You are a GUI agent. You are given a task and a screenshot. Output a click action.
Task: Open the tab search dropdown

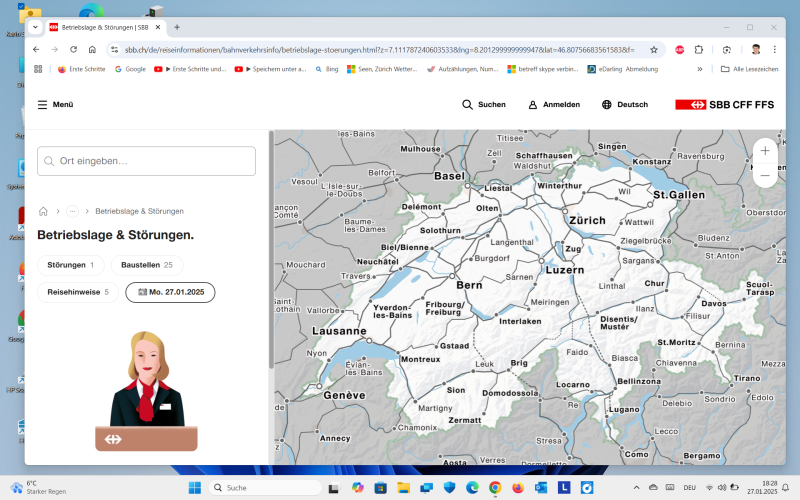coord(35,28)
